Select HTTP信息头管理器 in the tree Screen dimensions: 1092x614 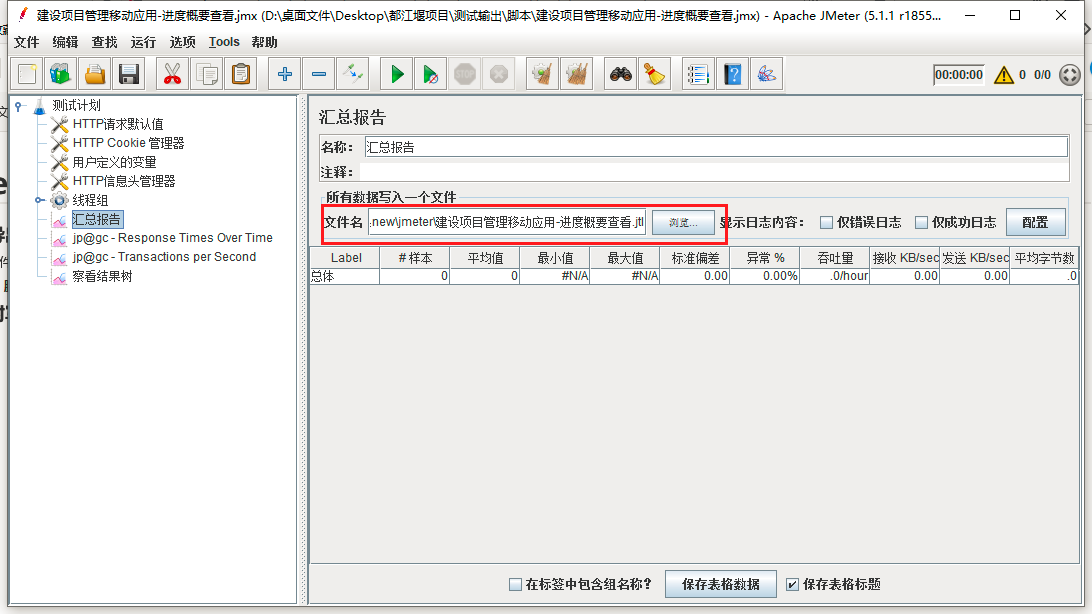click(x=124, y=182)
